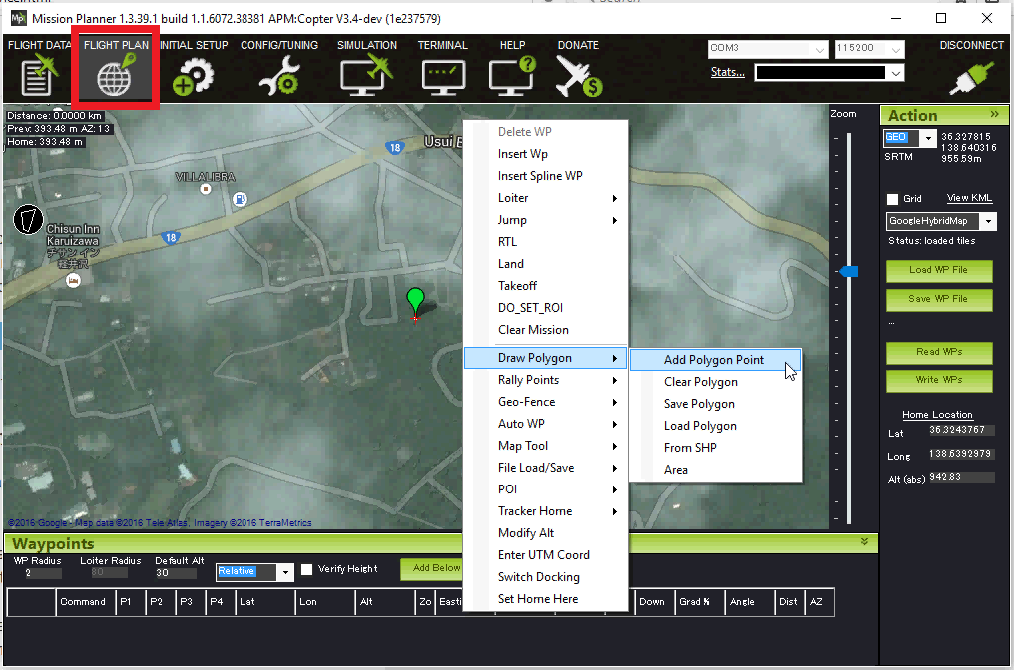Click the View KML link
Viewport: 1014px width, 670px height.
tap(969, 198)
